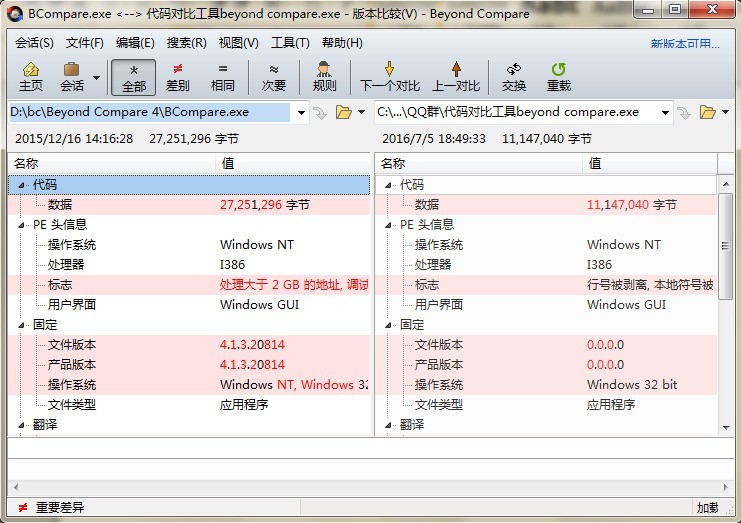Select the left 标志 row
The height and width of the screenshot is (523, 741).
pyautogui.click(x=189, y=285)
